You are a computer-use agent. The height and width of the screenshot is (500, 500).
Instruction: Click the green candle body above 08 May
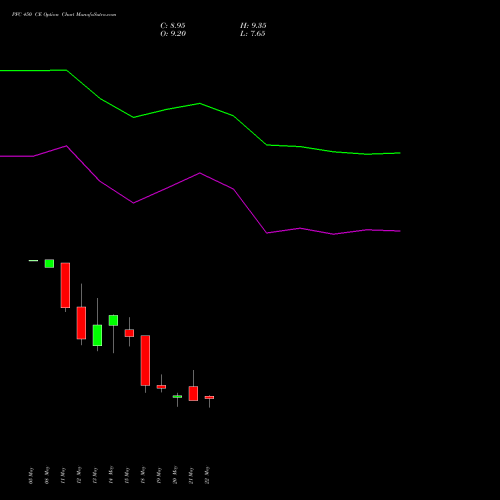(49, 263)
